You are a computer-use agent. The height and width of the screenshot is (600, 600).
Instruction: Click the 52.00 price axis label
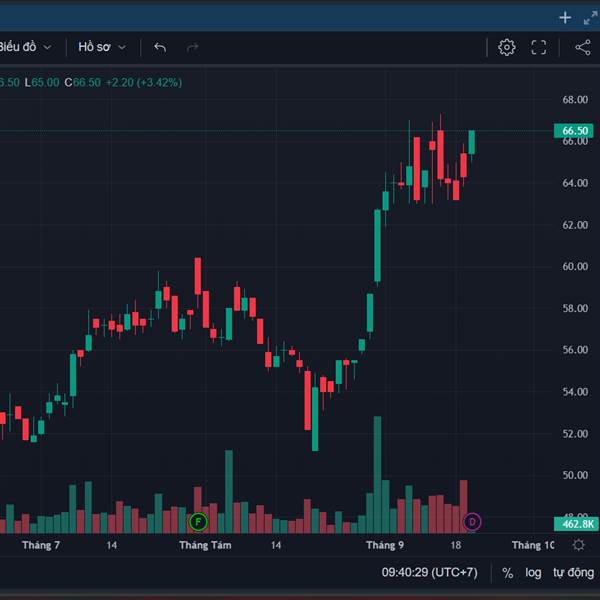point(575,434)
